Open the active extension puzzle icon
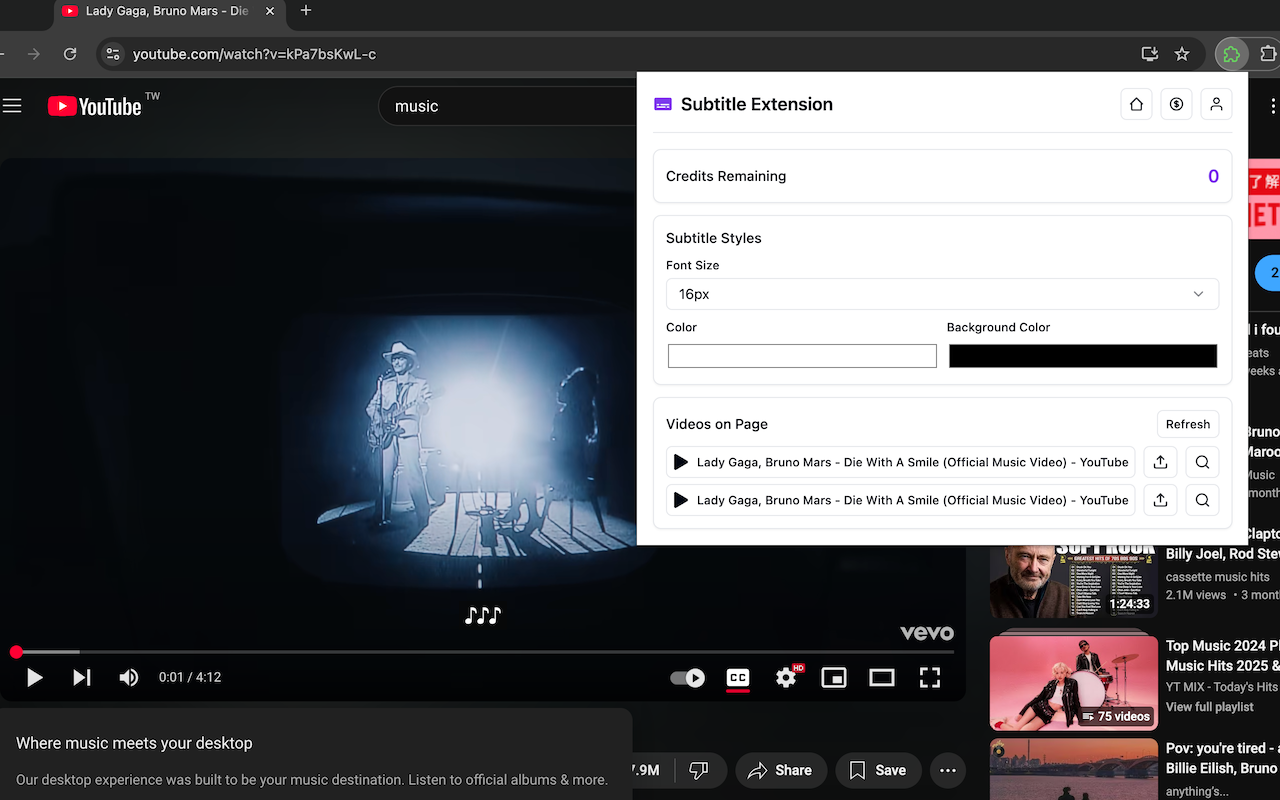The height and width of the screenshot is (800, 1280). (1232, 54)
